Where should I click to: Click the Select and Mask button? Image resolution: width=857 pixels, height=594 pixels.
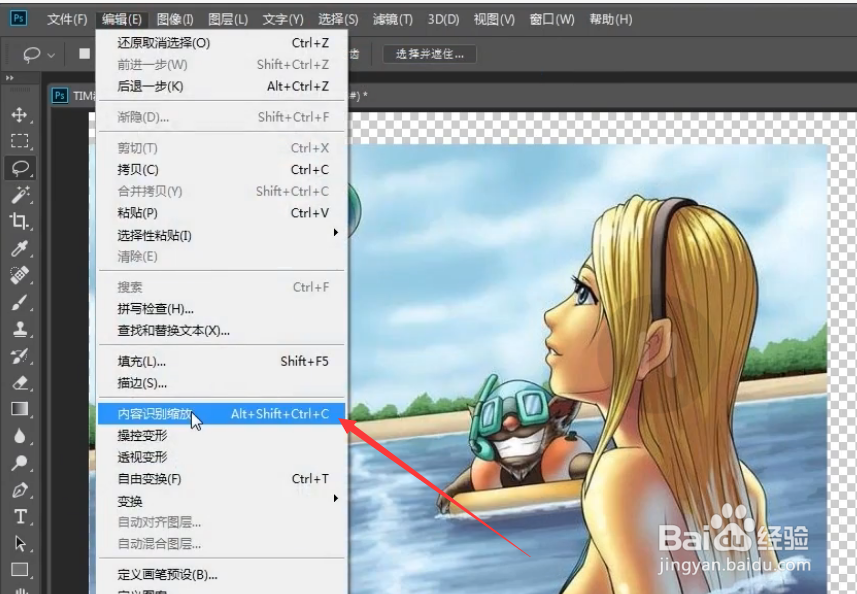point(429,54)
